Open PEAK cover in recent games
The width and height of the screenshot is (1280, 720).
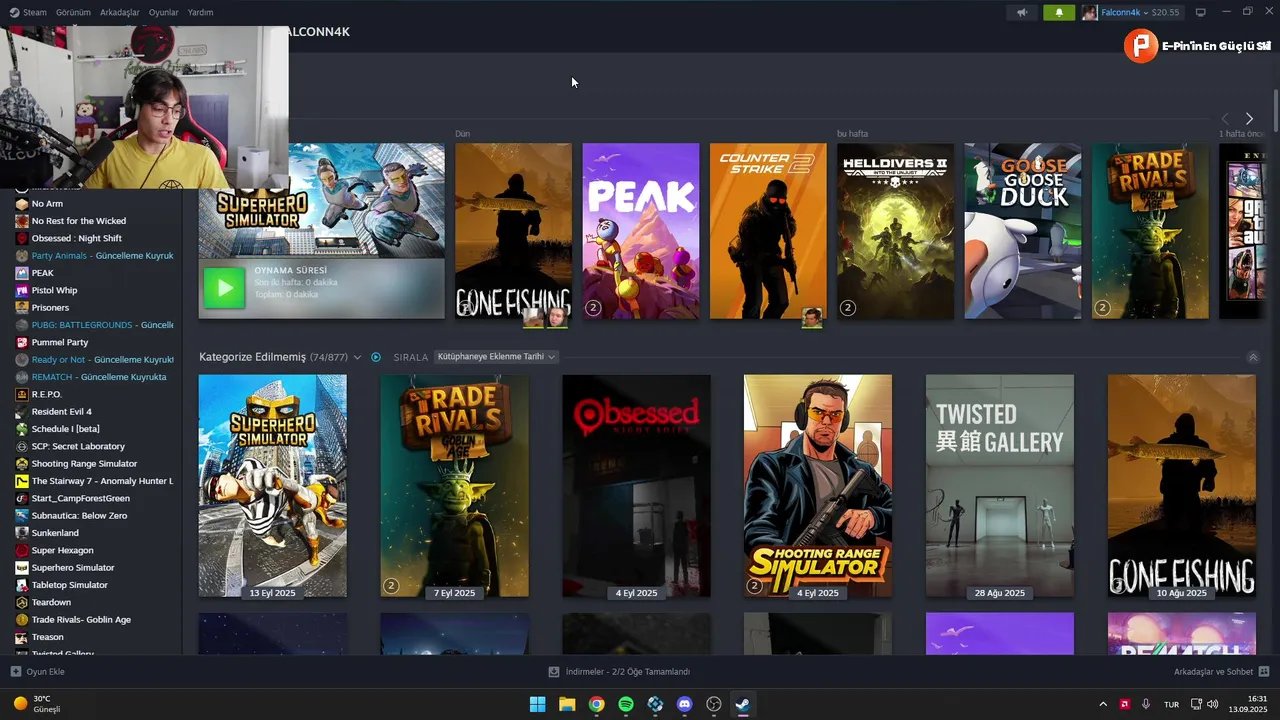pyautogui.click(x=641, y=231)
